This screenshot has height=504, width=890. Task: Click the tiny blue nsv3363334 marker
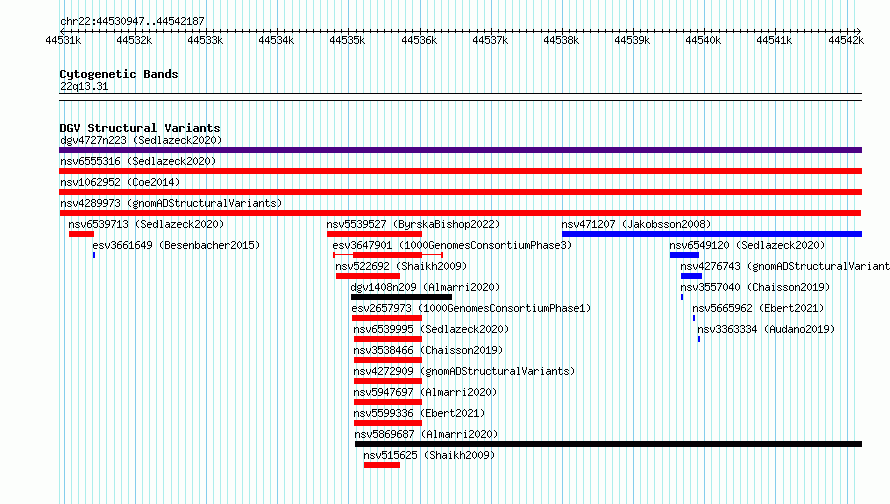coord(699,339)
